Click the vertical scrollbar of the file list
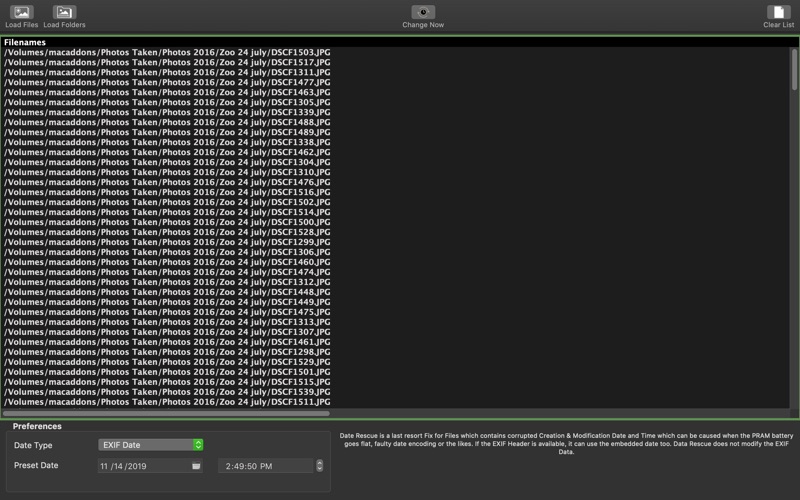Image resolution: width=800 pixels, height=500 pixels. click(794, 69)
